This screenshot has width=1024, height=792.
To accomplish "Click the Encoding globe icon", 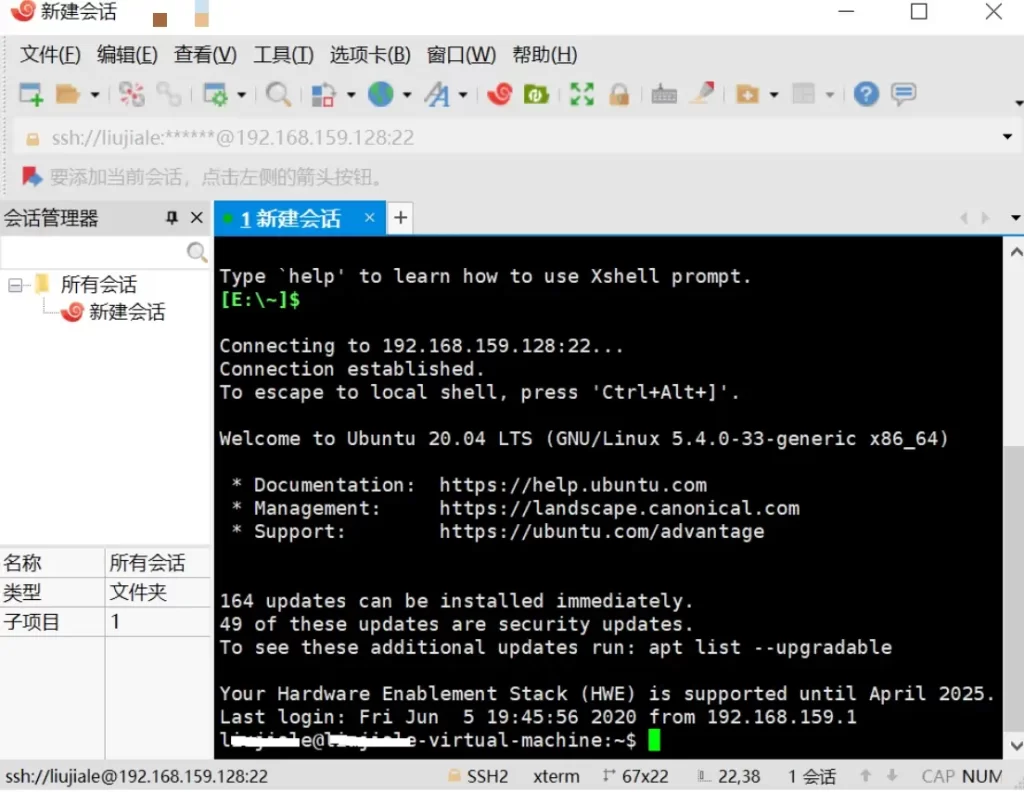I will [x=380, y=95].
